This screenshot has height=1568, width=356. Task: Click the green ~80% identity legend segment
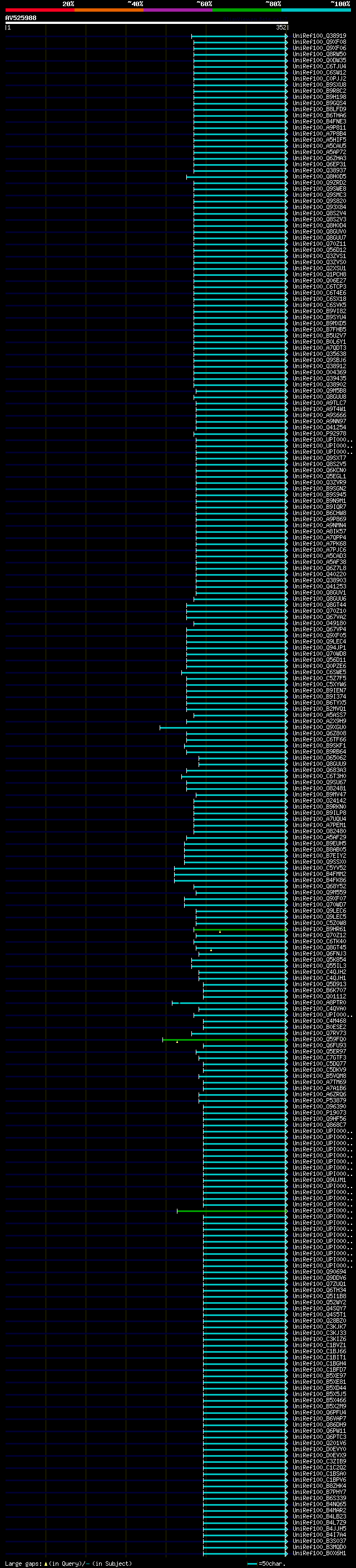coord(247,10)
